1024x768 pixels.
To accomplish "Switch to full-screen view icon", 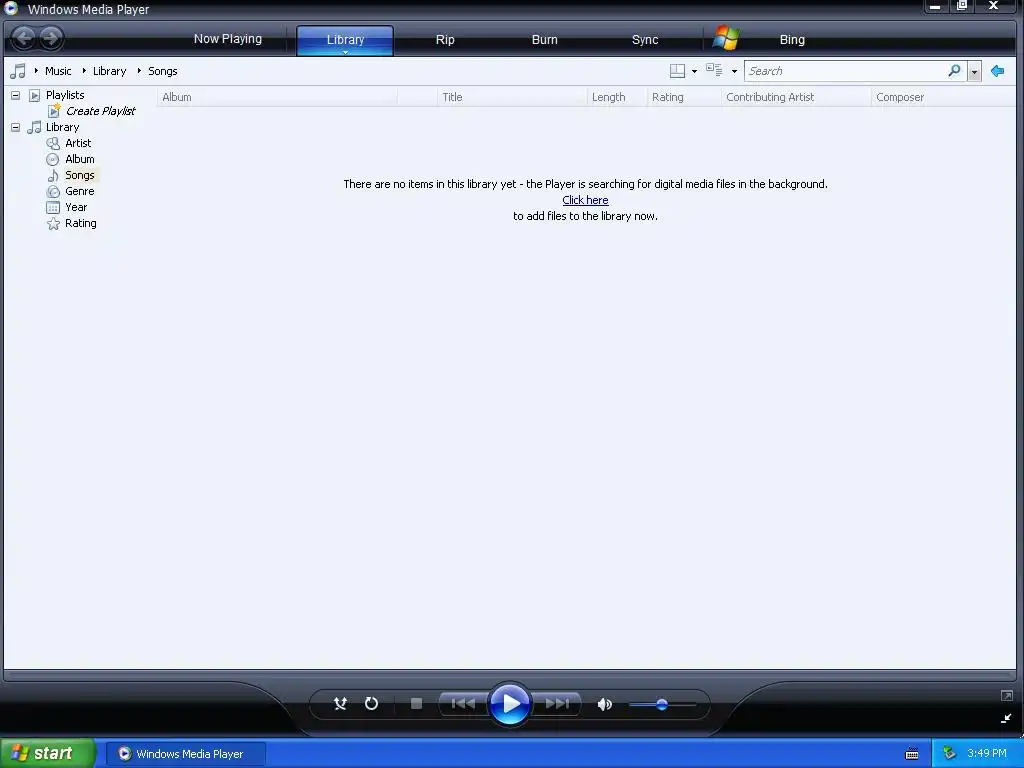I will pos(1006,696).
